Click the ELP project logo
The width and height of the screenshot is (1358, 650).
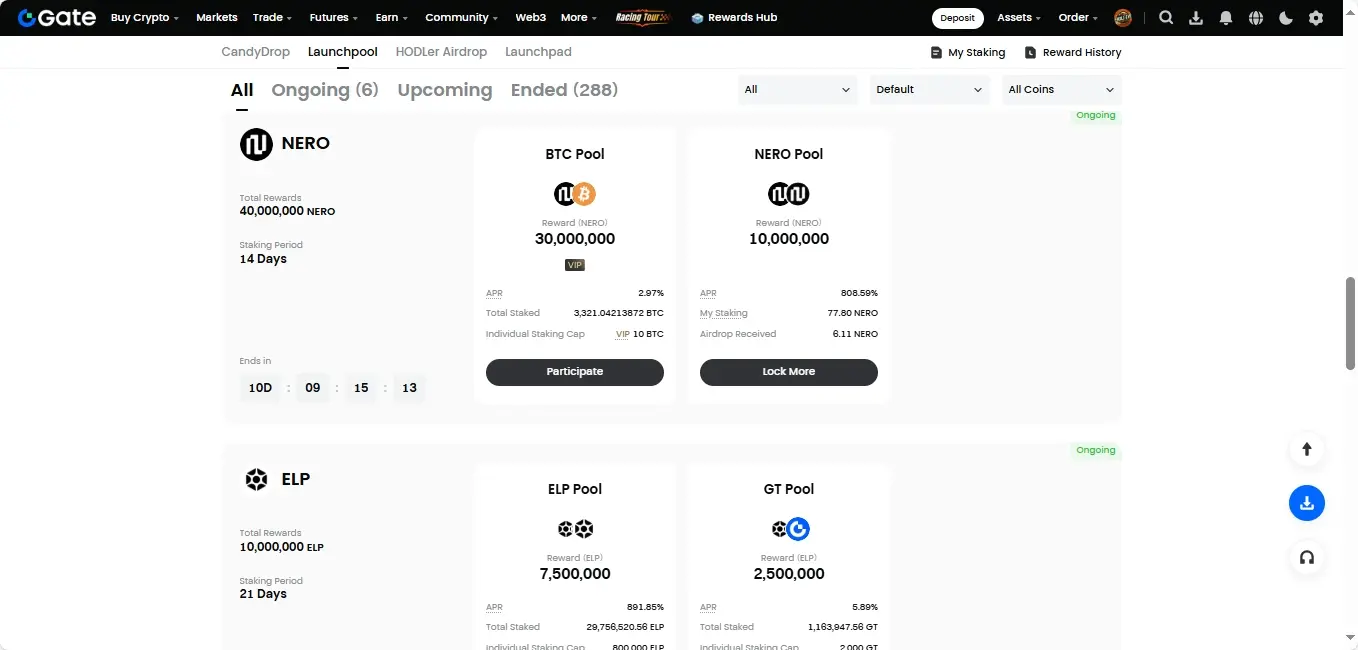tap(257, 480)
